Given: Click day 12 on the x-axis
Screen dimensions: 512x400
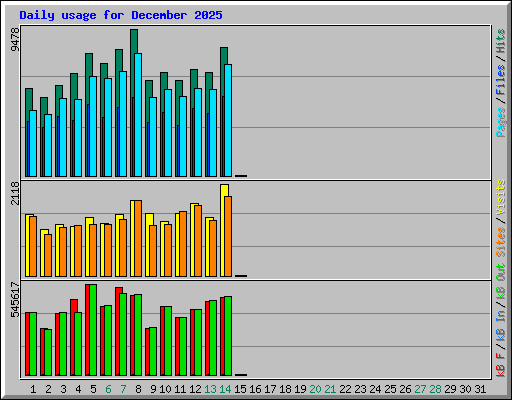Looking at the screenshot, I should [195, 389].
